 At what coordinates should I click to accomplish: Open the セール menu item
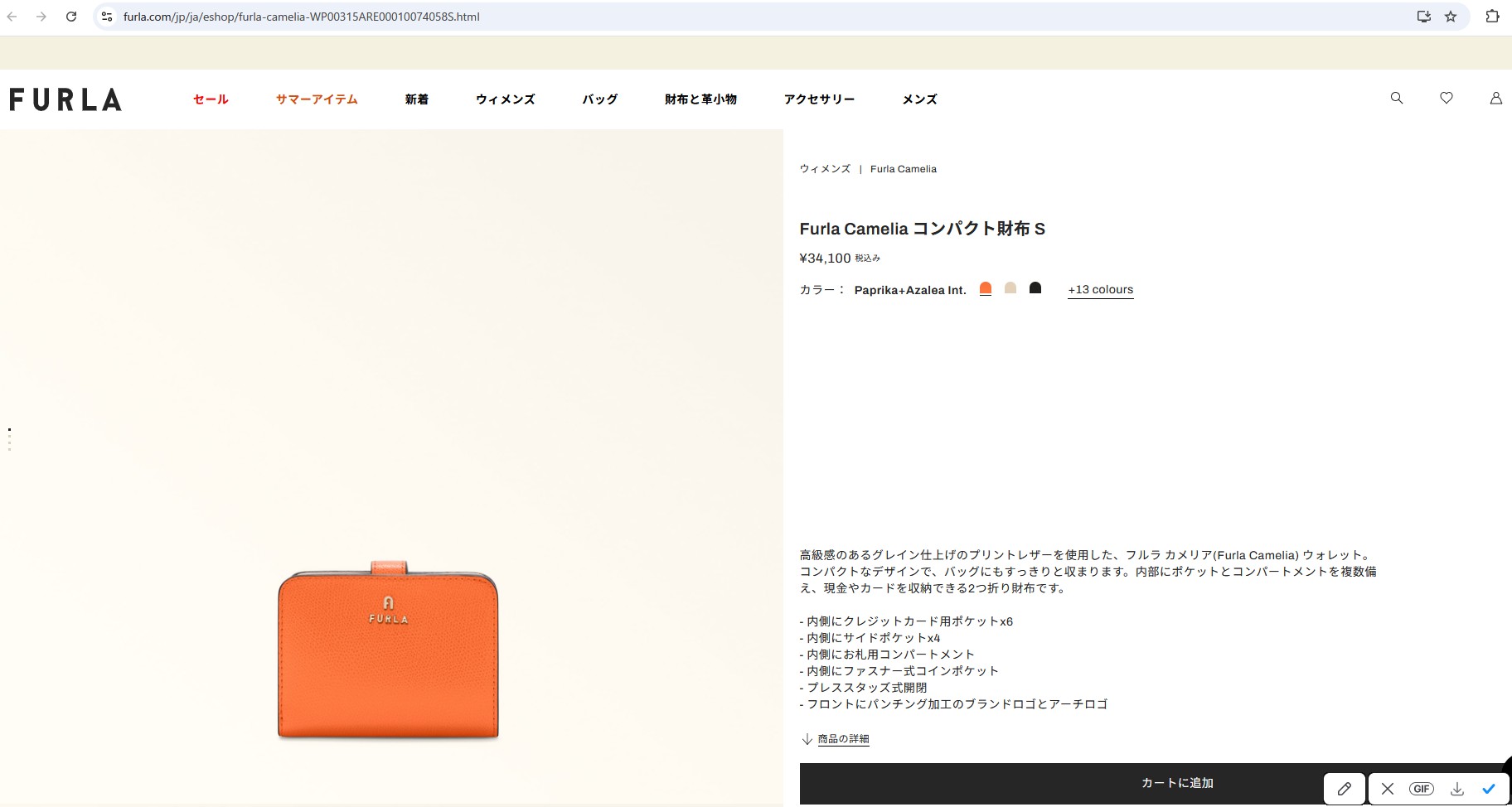coord(210,99)
